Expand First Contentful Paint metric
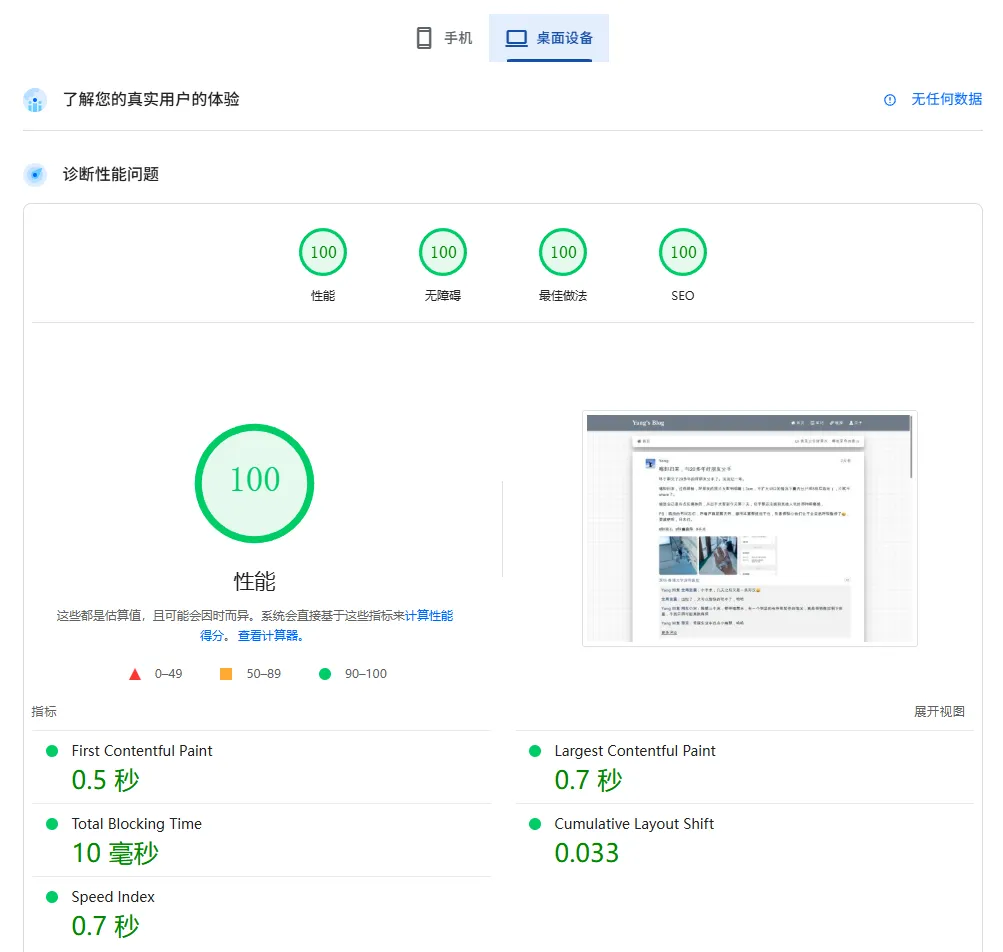This screenshot has width=1003, height=952. (142, 751)
